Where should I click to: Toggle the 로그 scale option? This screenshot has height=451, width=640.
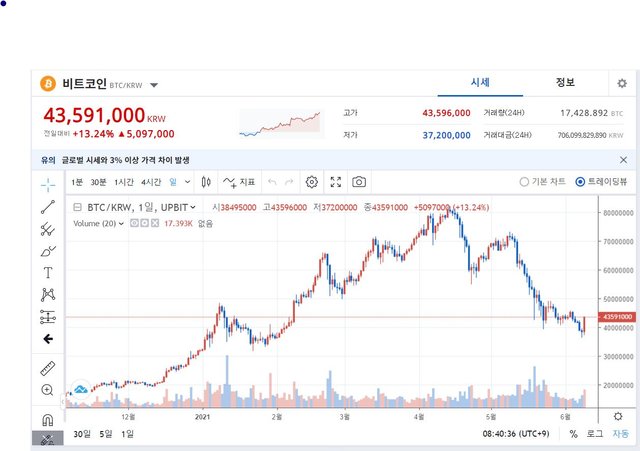(x=594, y=433)
